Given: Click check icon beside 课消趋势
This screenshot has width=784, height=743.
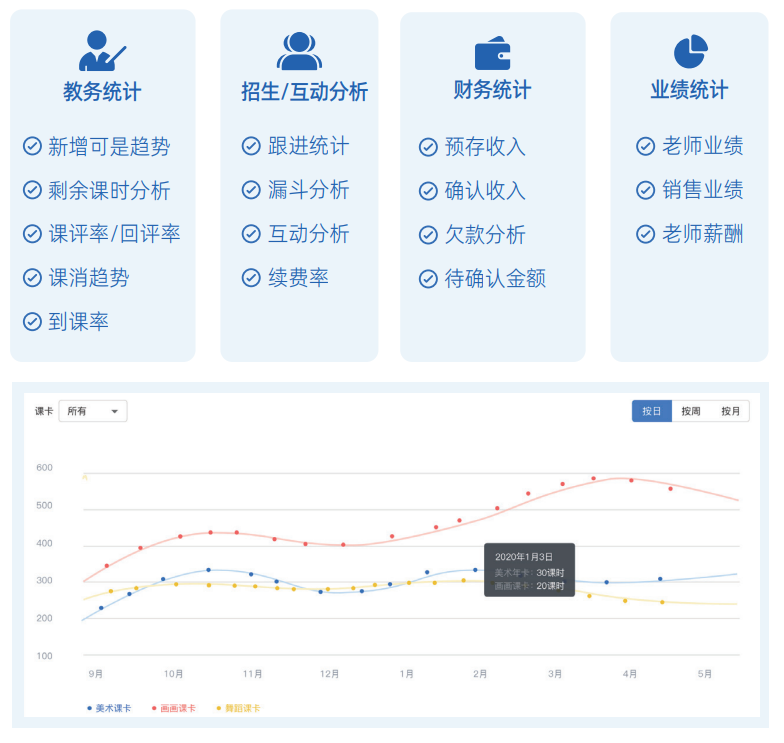Looking at the screenshot, I should tap(32, 278).
